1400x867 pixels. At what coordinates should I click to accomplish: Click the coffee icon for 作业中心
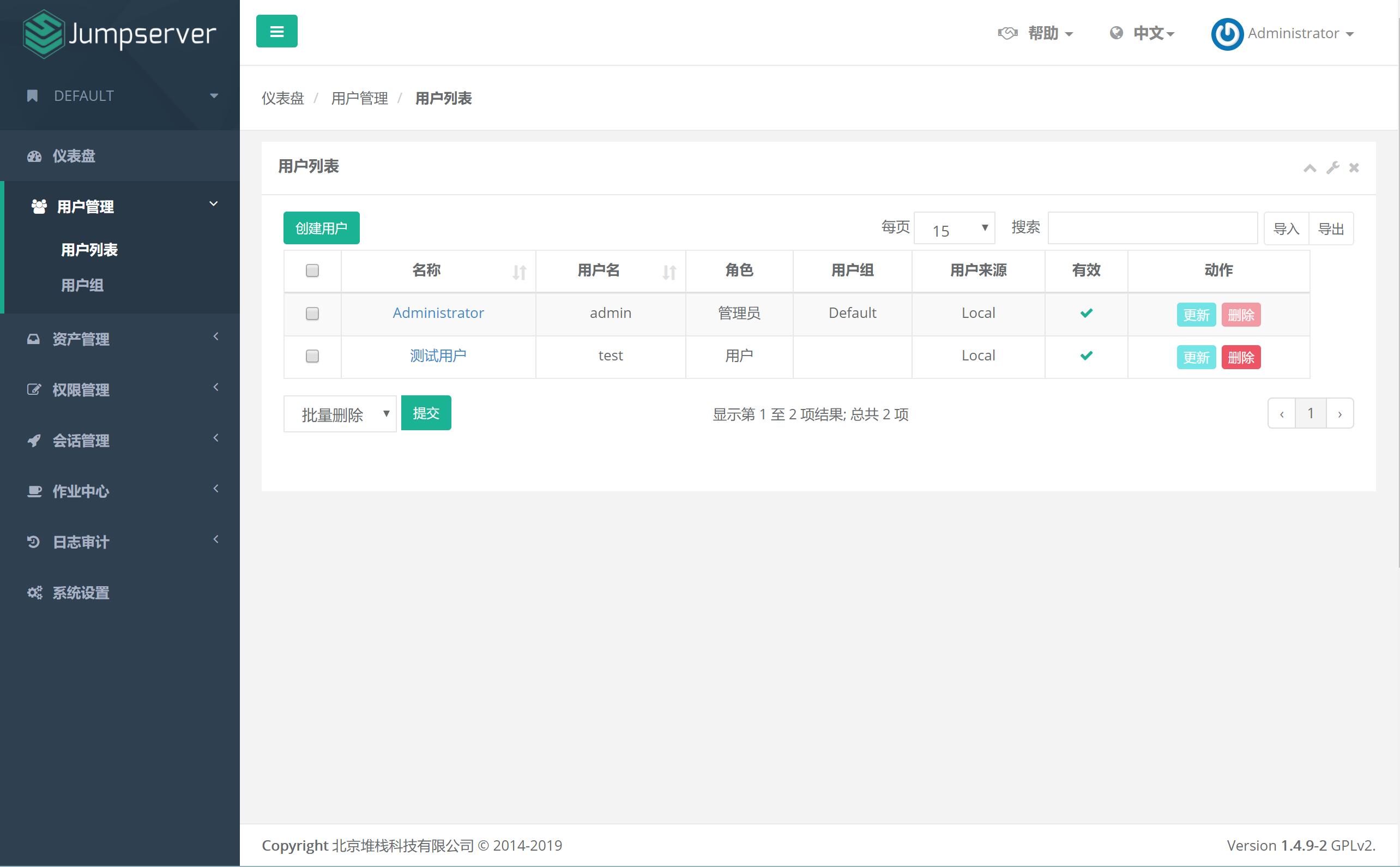pyautogui.click(x=34, y=491)
